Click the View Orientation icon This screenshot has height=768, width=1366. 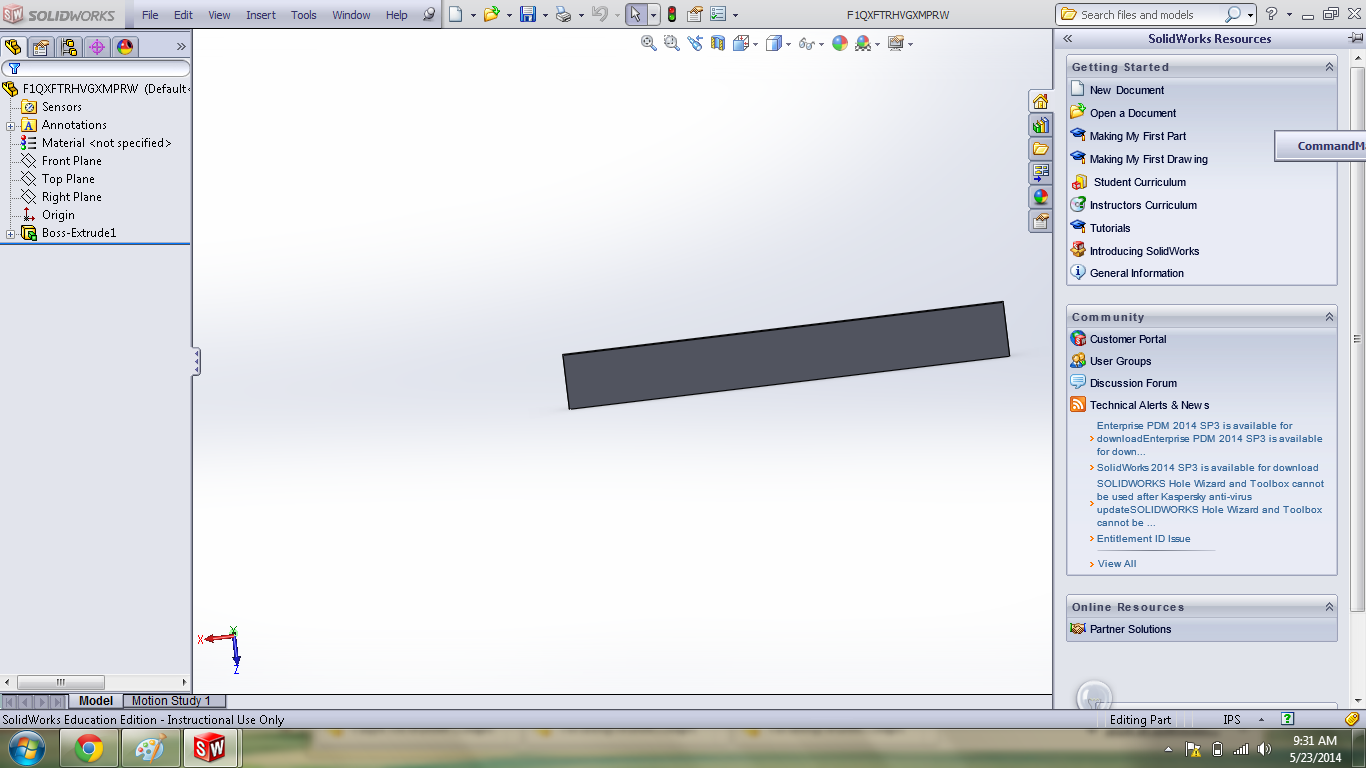741,43
